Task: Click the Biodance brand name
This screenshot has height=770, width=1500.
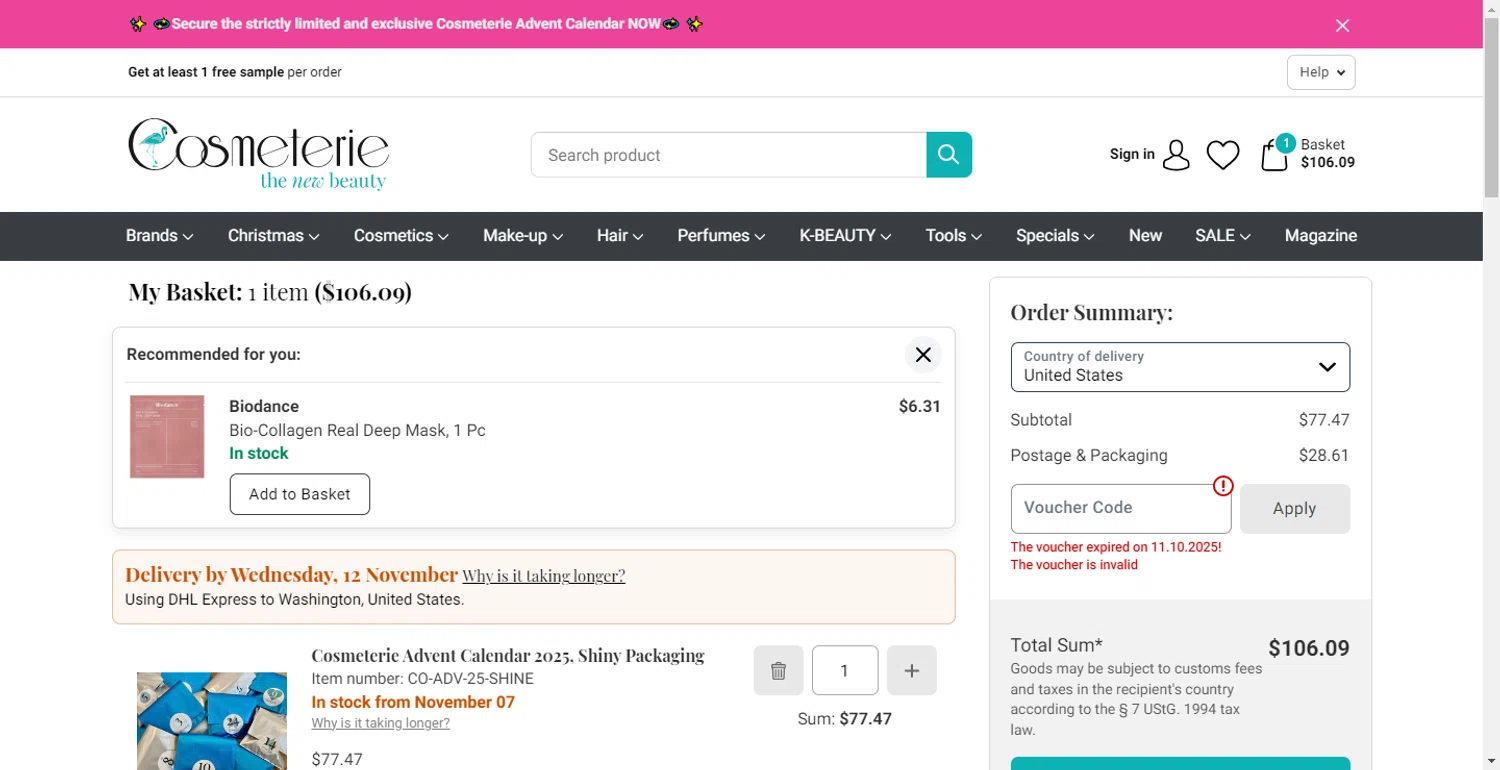Action: coord(264,406)
